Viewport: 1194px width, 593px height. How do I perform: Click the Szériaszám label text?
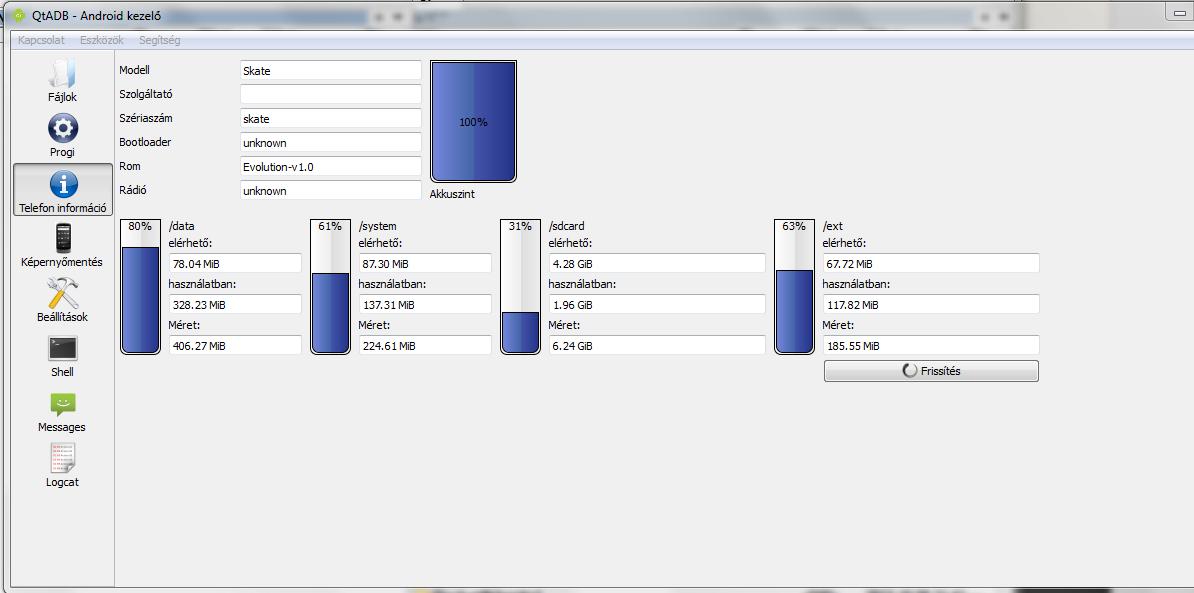(x=145, y=118)
